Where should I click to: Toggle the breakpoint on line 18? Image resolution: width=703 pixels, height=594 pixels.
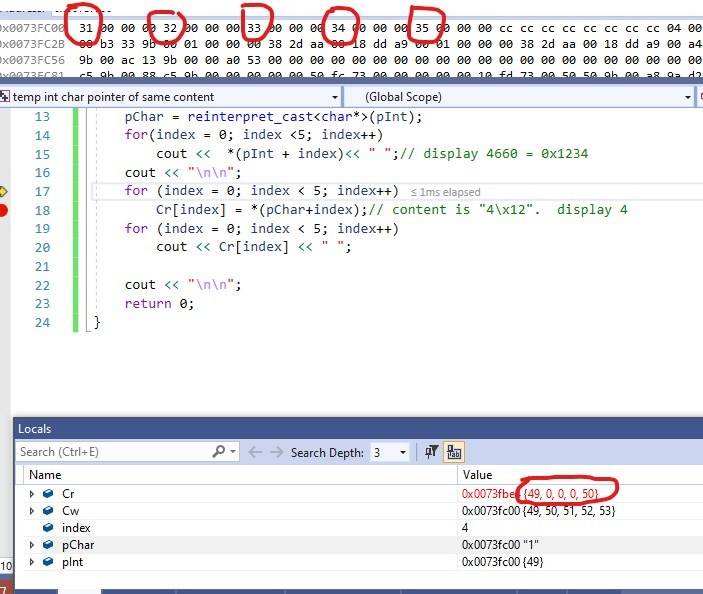pyautogui.click(x=3, y=210)
